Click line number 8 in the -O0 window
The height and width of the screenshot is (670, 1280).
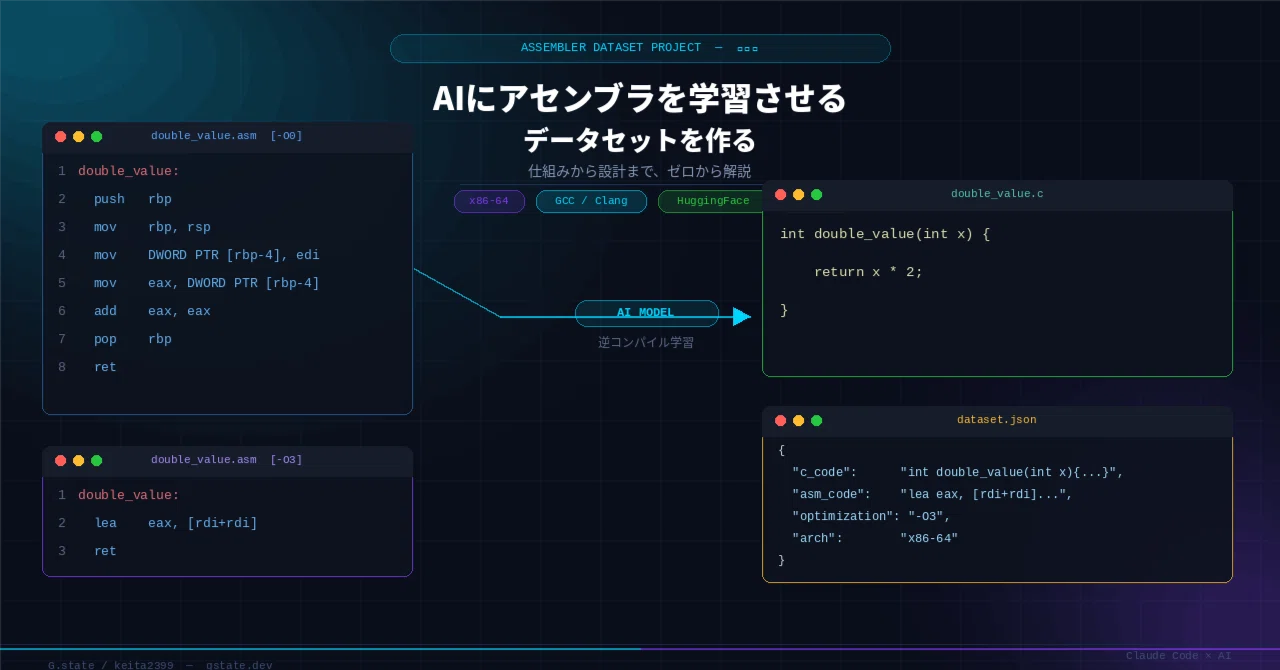[62, 367]
